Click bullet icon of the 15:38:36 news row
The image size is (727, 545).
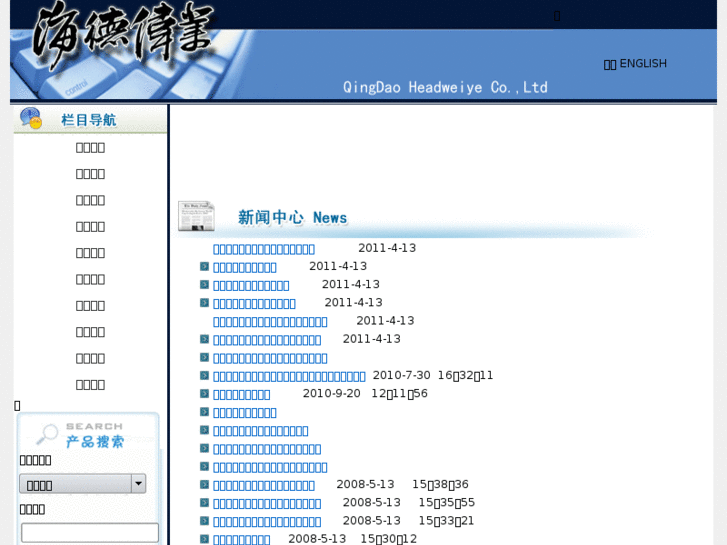[204, 484]
